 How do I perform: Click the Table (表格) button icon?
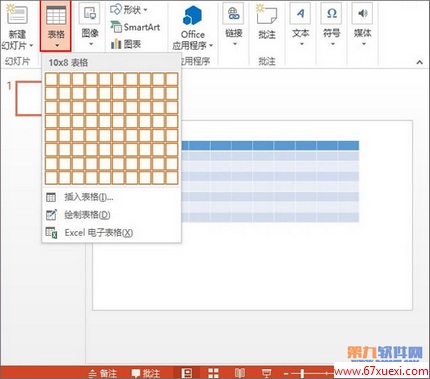click(x=56, y=15)
